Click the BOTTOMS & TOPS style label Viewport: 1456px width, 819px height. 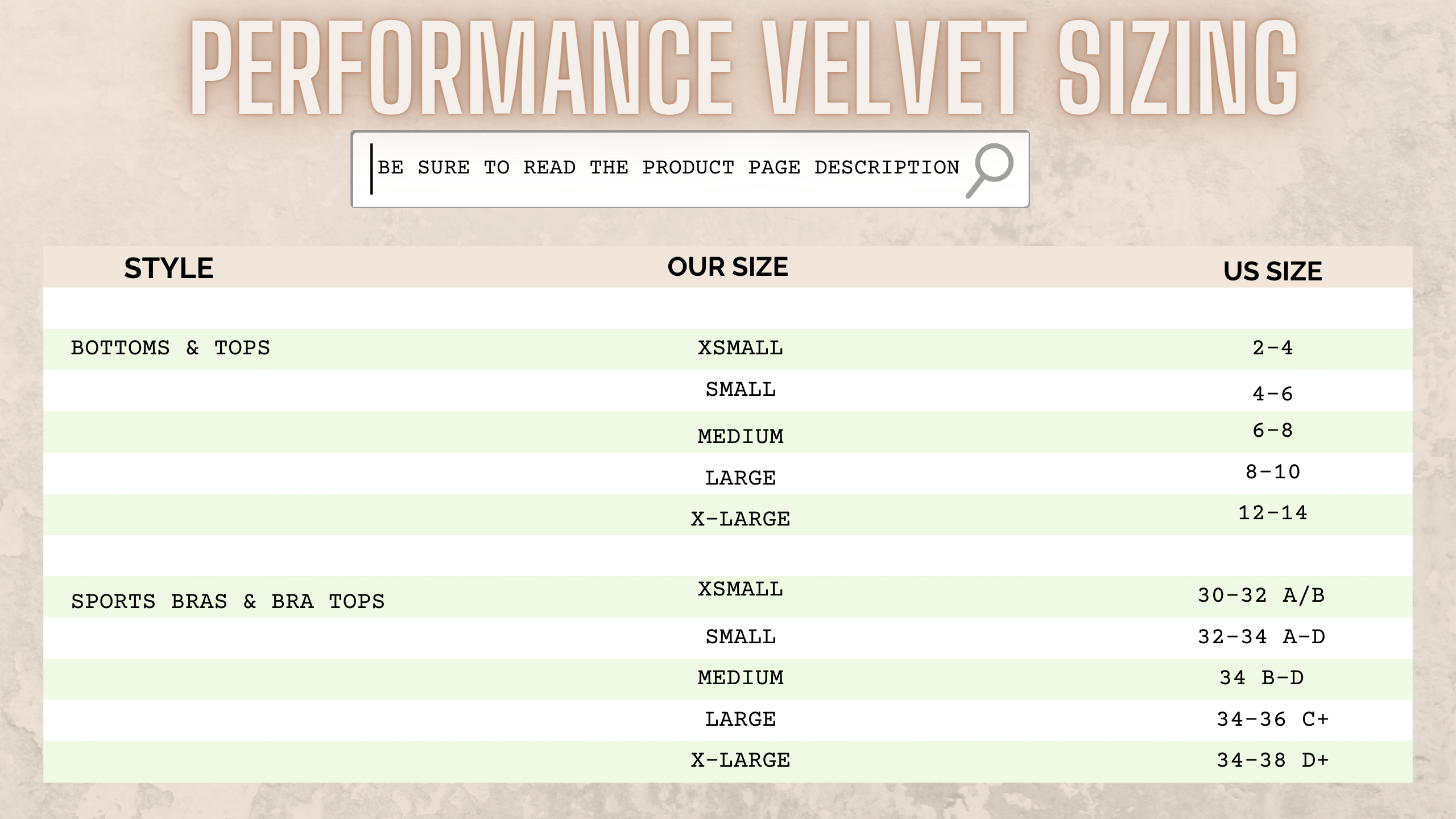click(170, 348)
